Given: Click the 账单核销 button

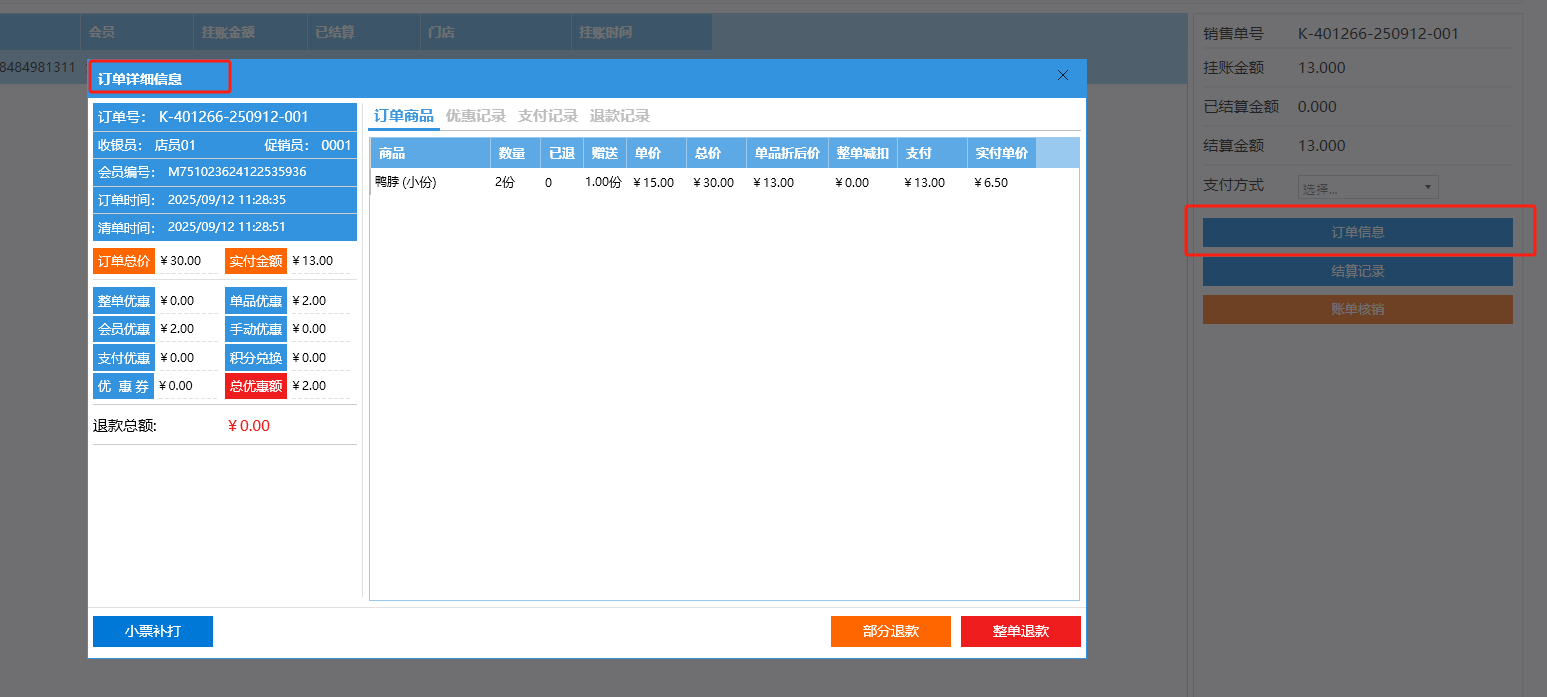Looking at the screenshot, I should coord(1357,309).
